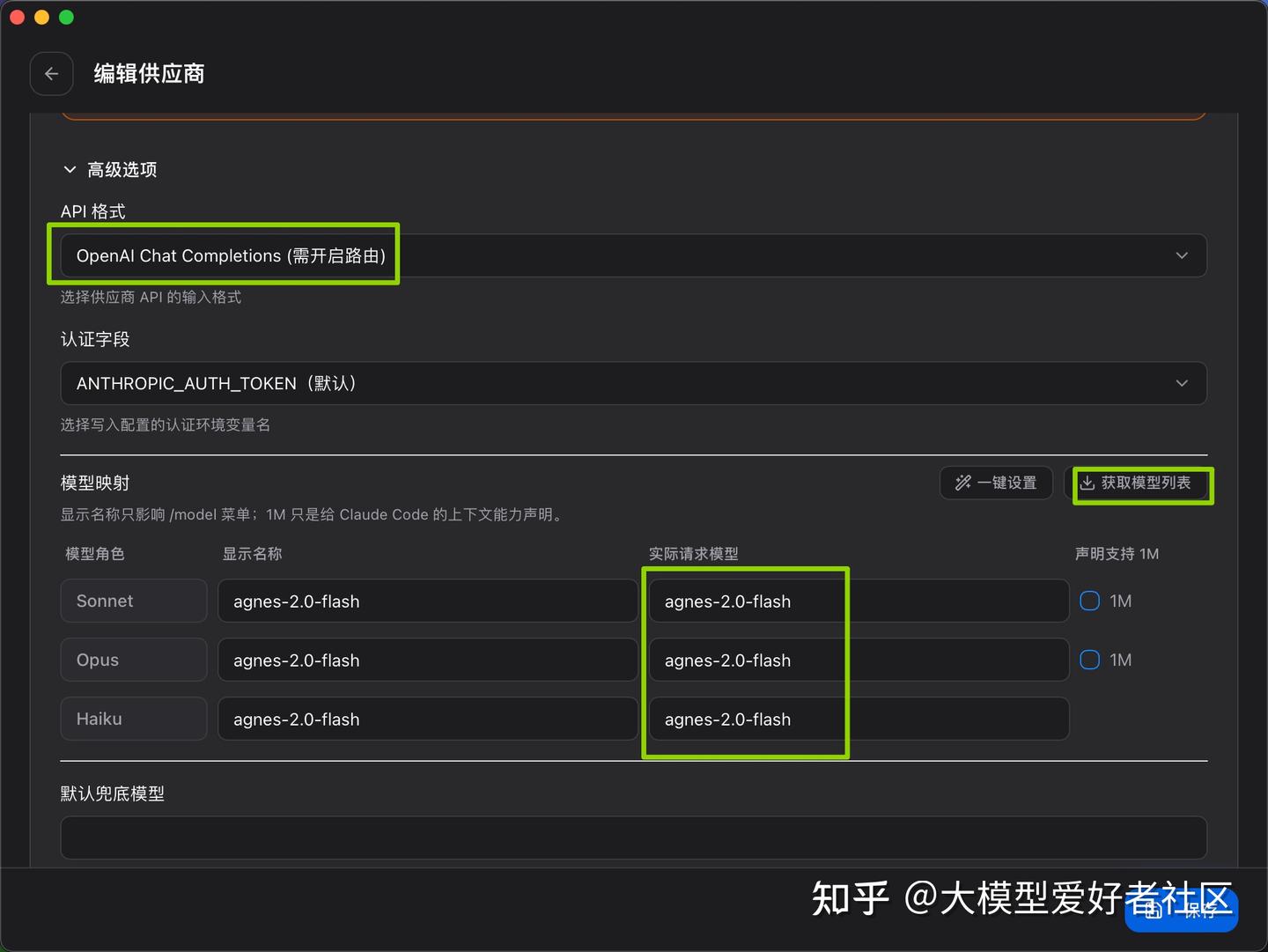This screenshot has height=952, width=1268.
Task: Open the API 格式 dropdown
Action: click(x=633, y=255)
